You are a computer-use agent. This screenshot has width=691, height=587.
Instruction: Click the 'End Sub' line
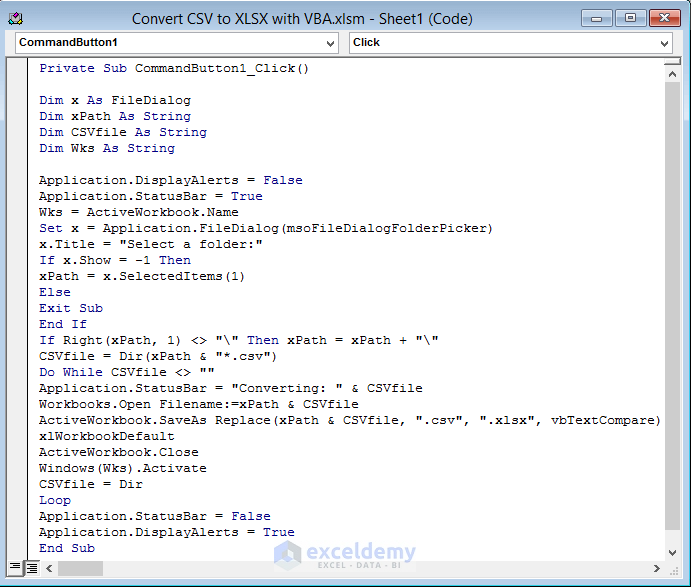(67, 548)
